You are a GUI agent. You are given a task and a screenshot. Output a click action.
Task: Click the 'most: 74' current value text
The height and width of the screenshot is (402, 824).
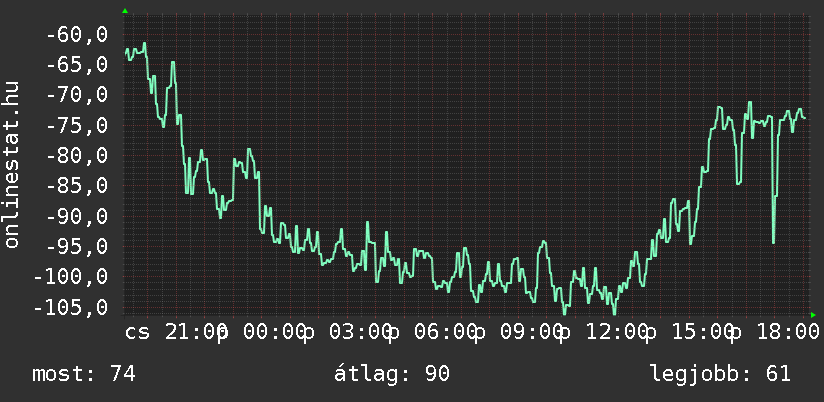pyautogui.click(x=84, y=374)
